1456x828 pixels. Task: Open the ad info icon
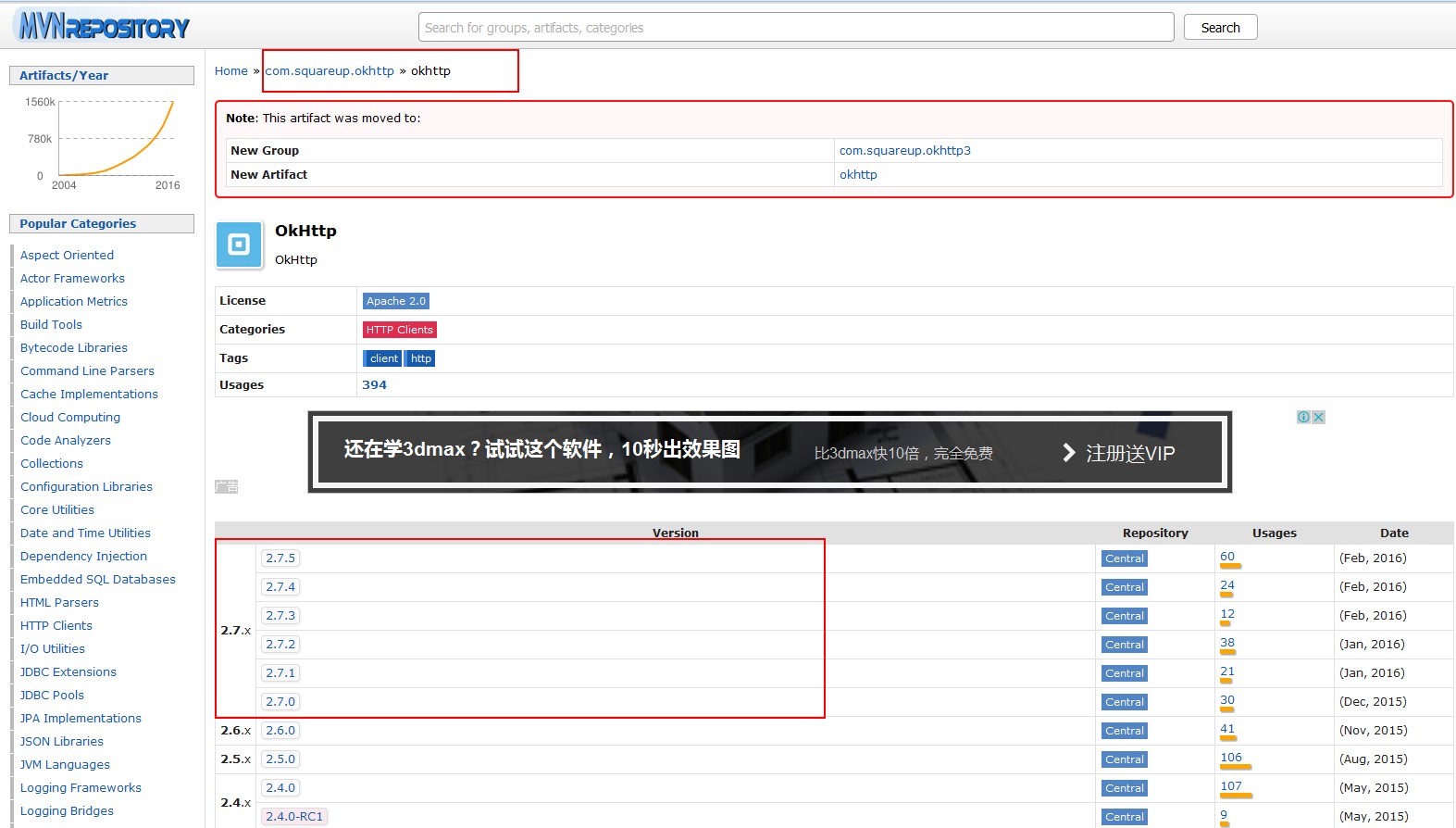pos(1303,417)
